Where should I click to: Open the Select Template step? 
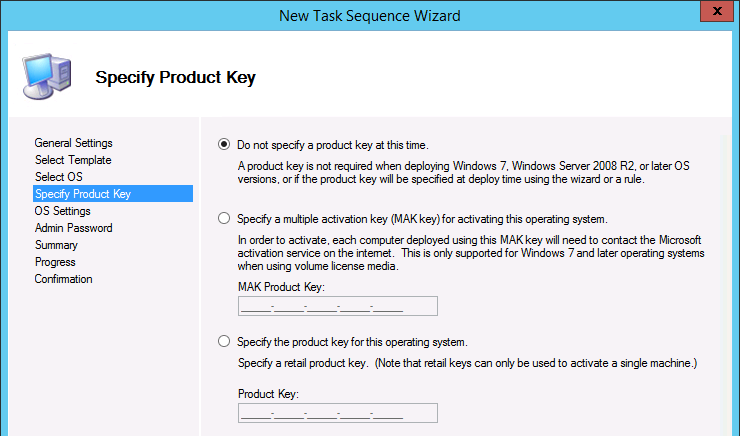72,160
